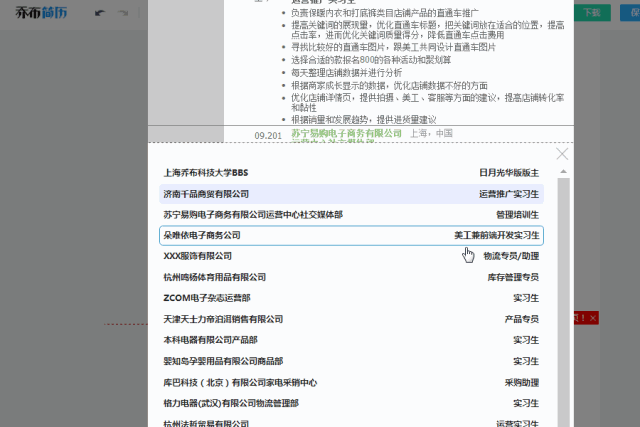The image size is (640, 427).
Task: Select XXX服饰有限公司 entry
Action: (x=351, y=257)
